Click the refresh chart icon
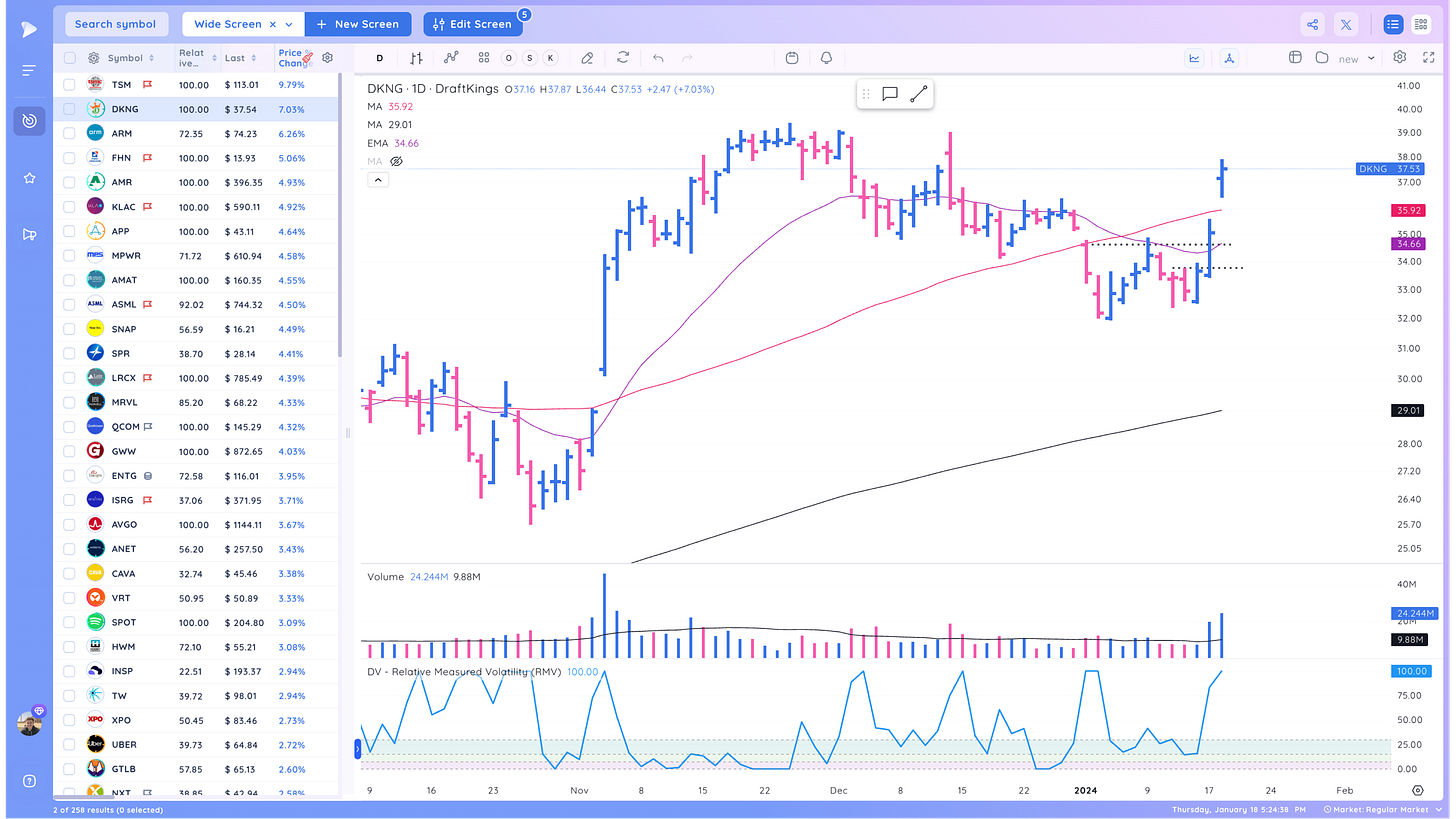 [x=623, y=58]
